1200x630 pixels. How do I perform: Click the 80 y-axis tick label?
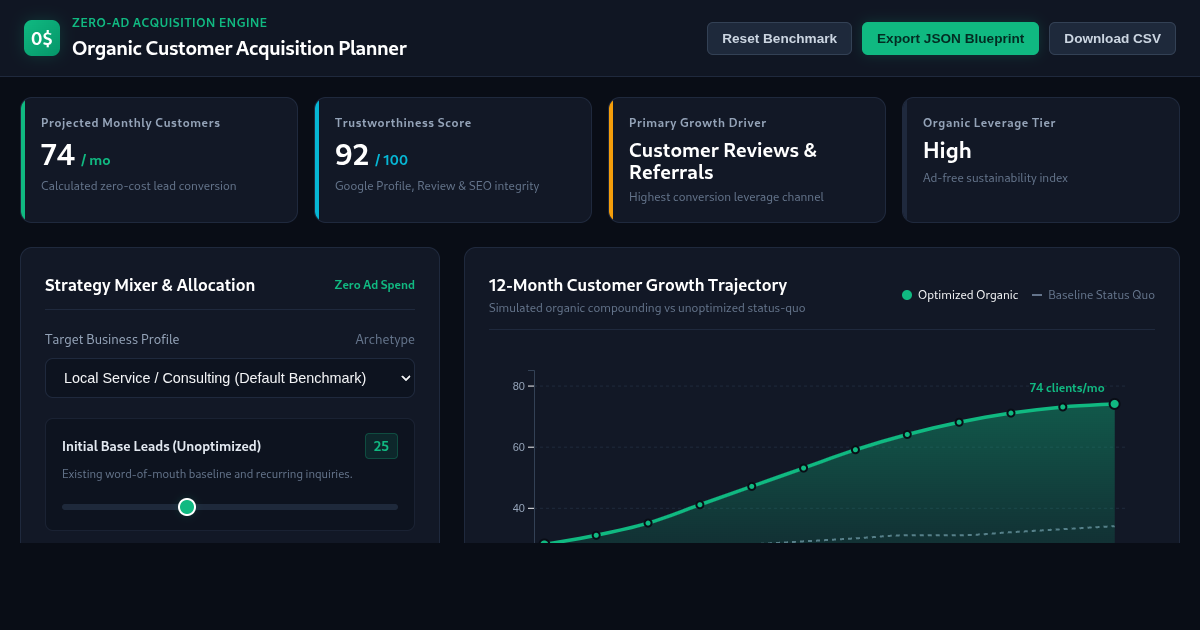click(x=518, y=386)
